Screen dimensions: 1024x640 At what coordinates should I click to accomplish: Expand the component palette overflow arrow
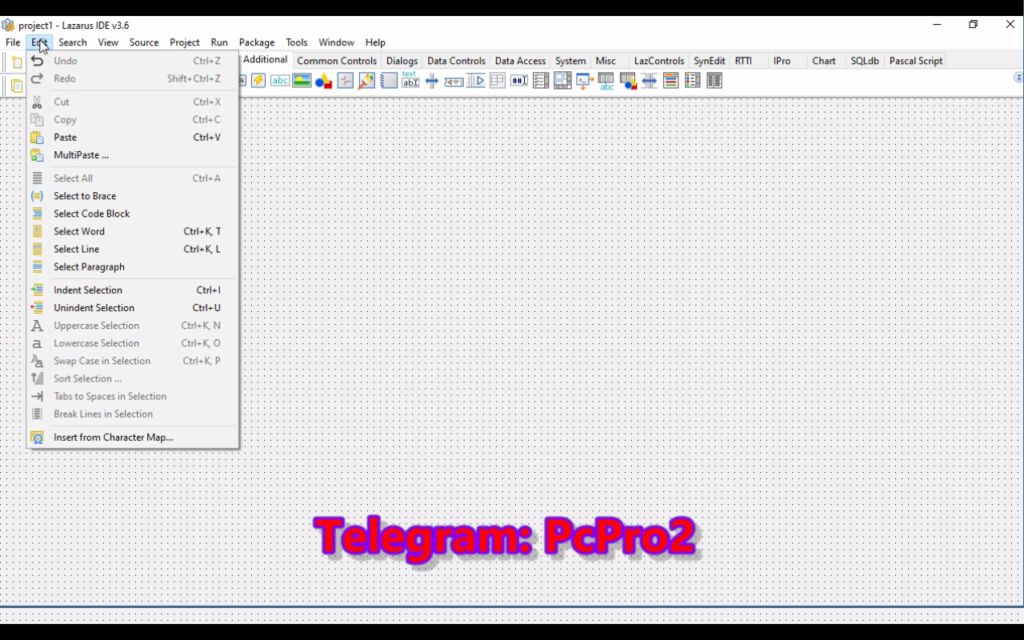(x=1018, y=76)
